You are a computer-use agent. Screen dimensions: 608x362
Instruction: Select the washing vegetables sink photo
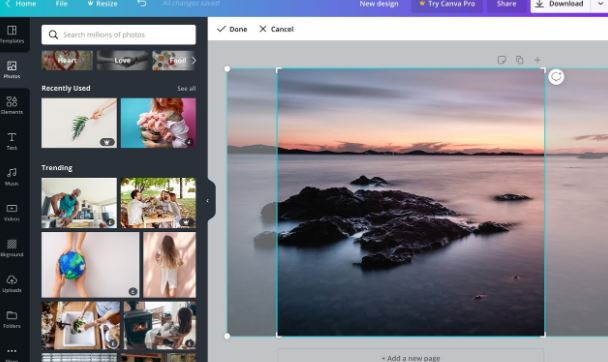(x=81, y=326)
